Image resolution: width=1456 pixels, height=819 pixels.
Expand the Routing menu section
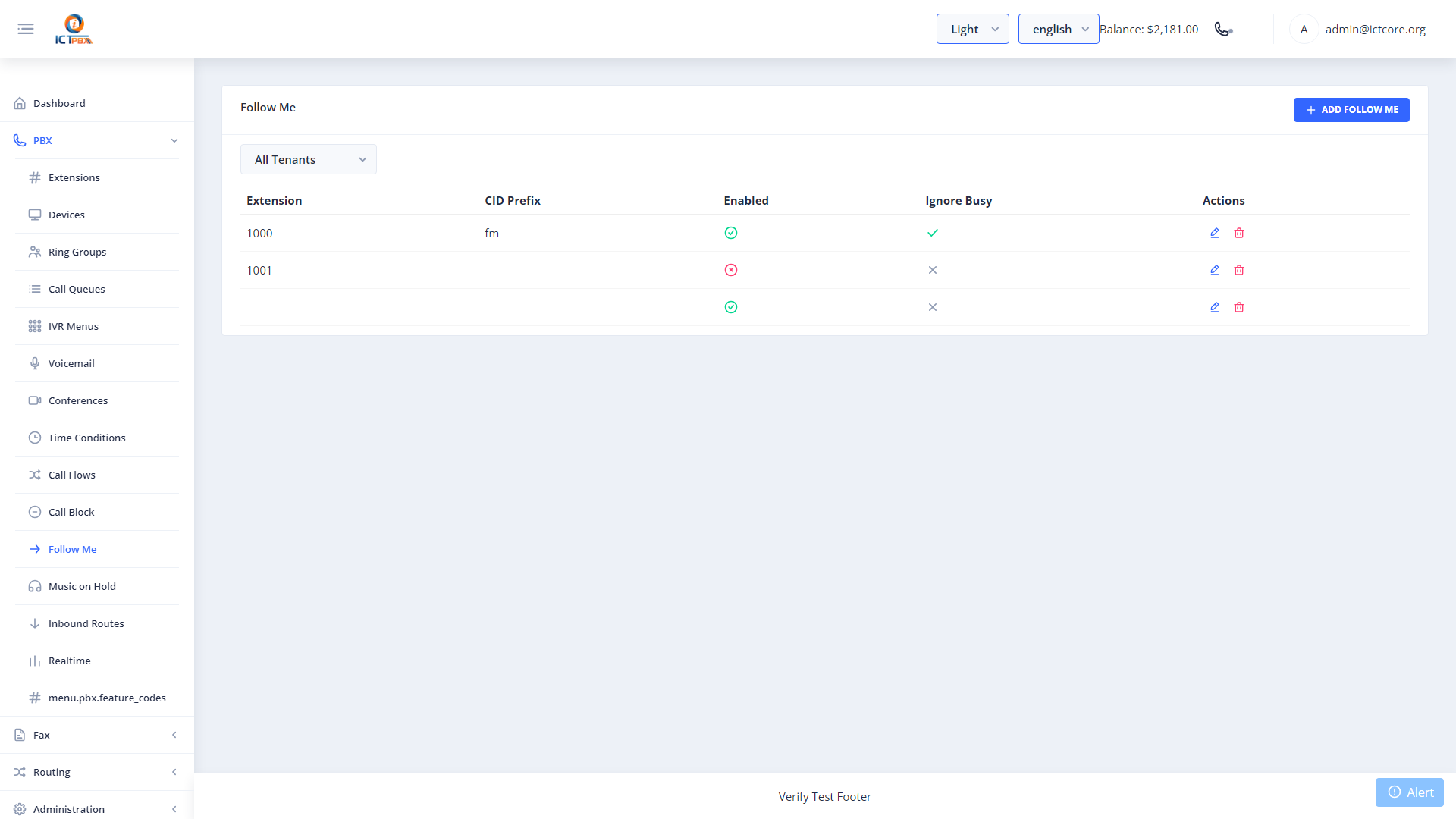tap(97, 772)
